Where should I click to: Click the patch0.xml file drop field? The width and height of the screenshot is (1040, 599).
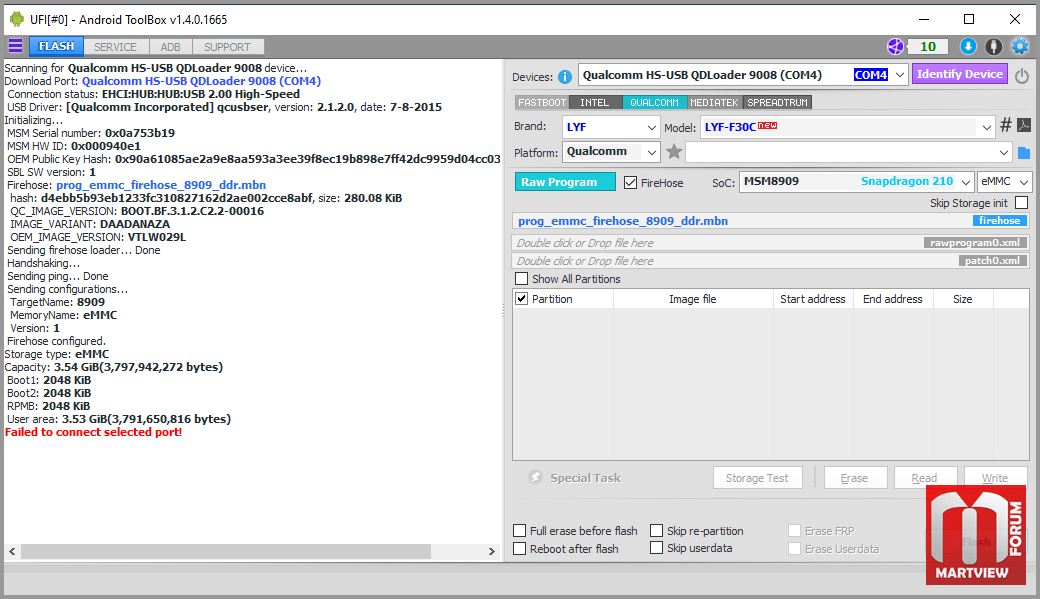[771, 261]
